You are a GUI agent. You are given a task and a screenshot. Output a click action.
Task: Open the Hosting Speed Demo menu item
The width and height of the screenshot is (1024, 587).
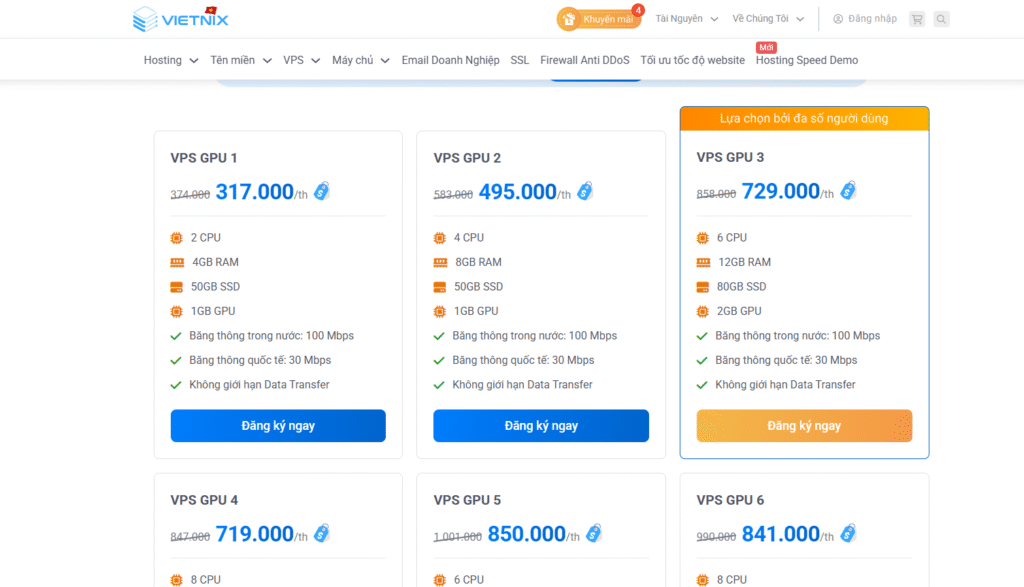click(x=806, y=60)
